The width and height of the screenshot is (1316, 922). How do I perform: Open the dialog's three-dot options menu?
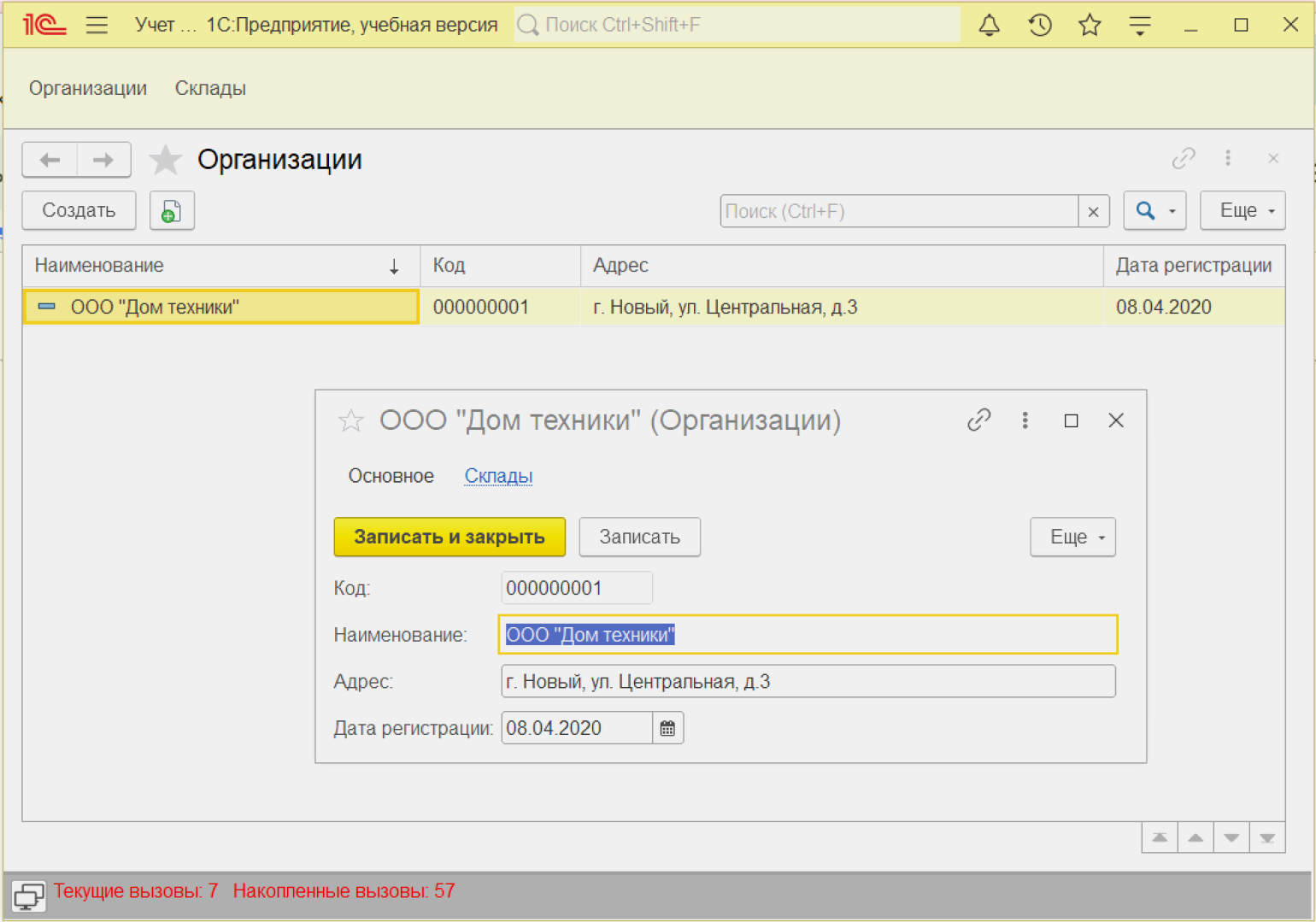click(1025, 420)
